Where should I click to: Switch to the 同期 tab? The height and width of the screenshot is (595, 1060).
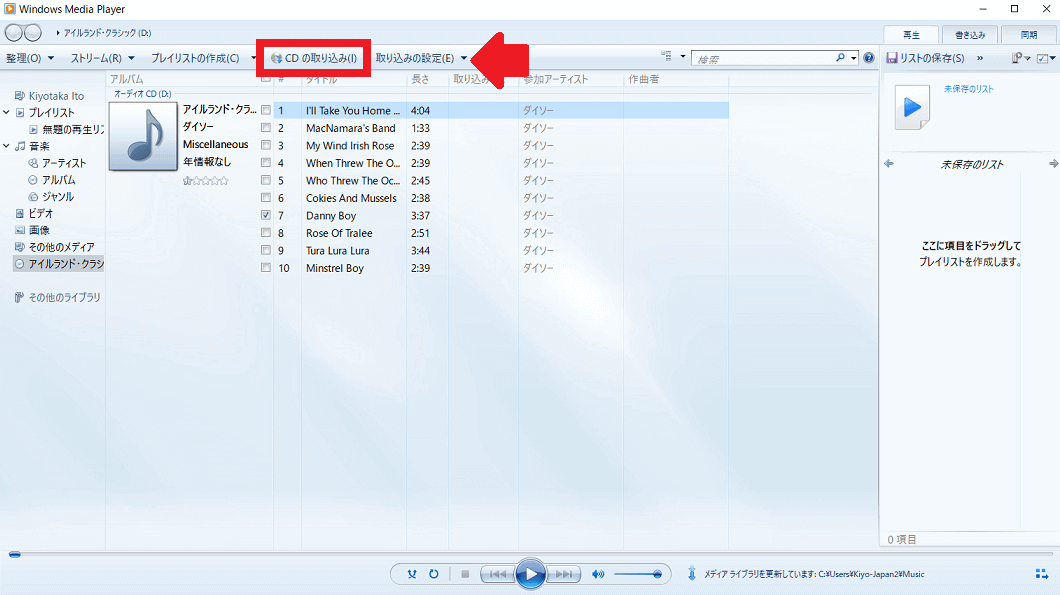coord(1029,34)
